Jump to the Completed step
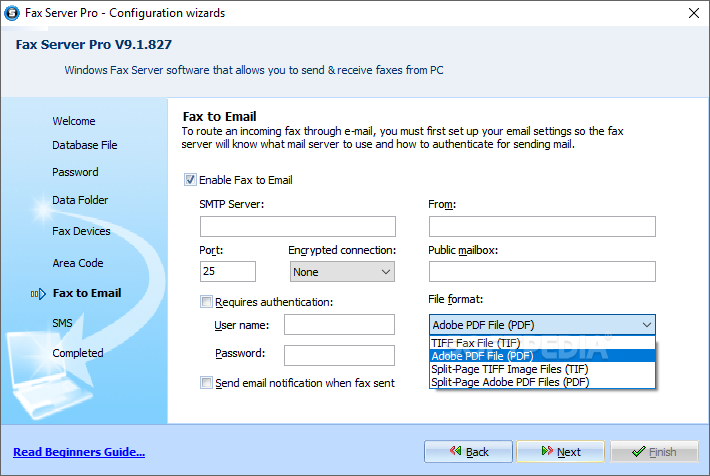Screen dimensions: 710x476 pos(78,353)
